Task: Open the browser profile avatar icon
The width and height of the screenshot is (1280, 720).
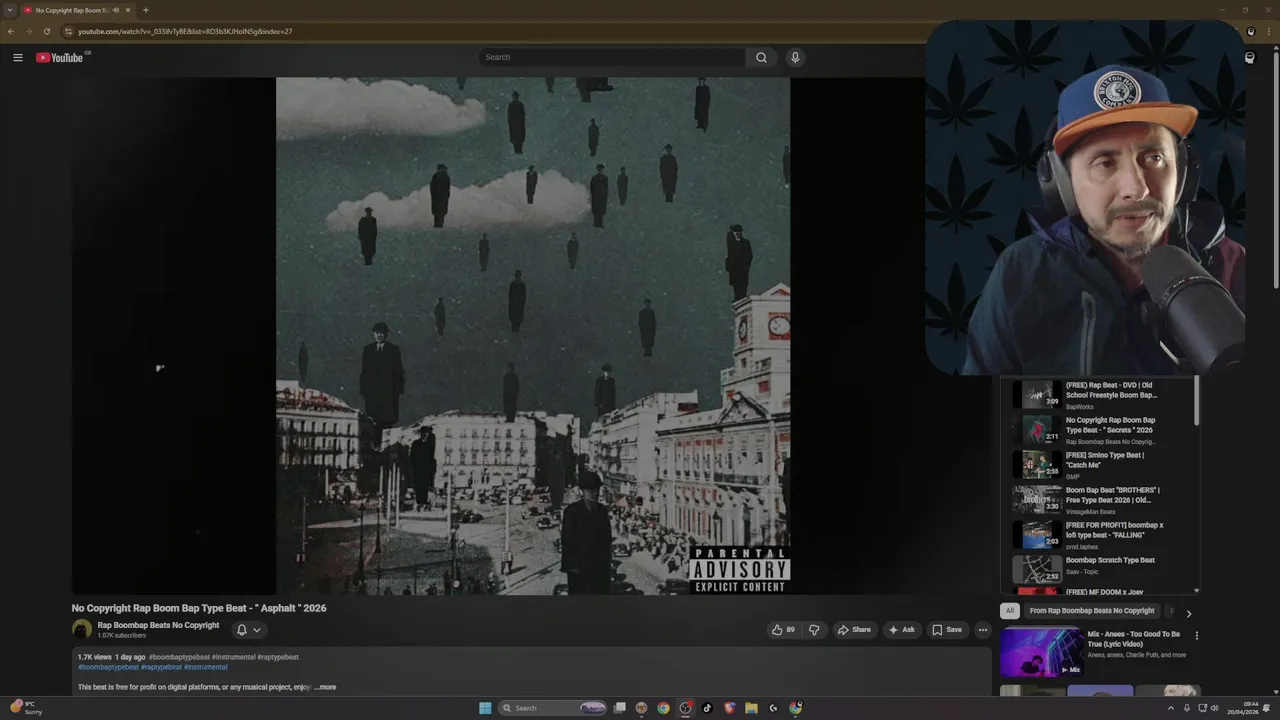Action: pyautogui.click(x=1250, y=31)
